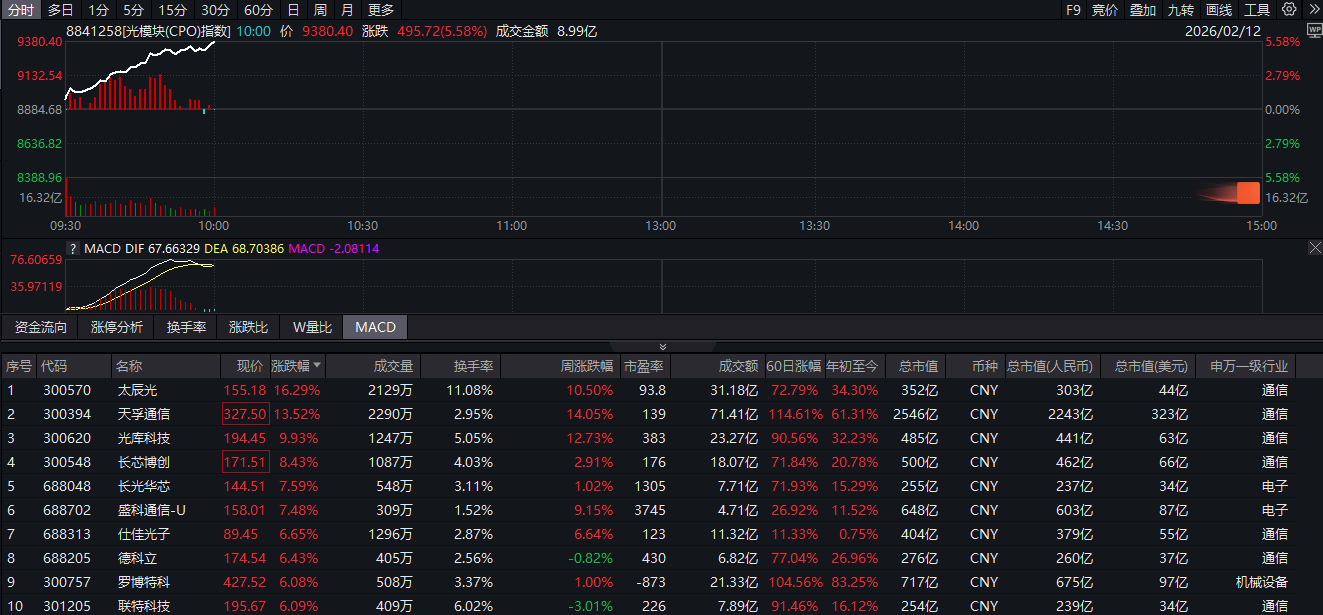Close the MACD indicator panel
This screenshot has width=1323, height=615.
tap(1314, 247)
